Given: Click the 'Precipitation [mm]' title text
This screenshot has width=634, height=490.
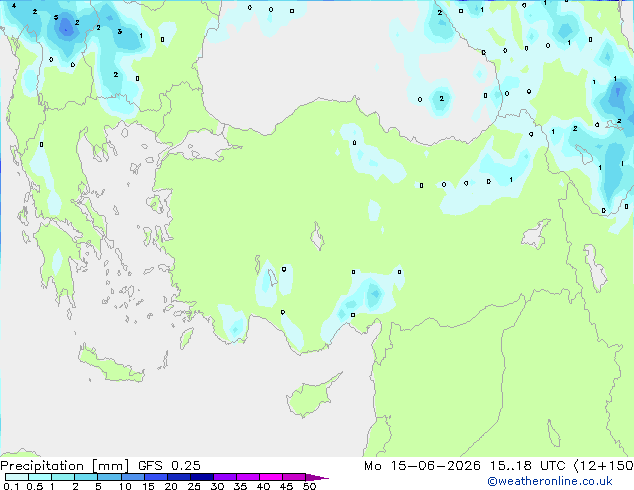Looking at the screenshot, I should coord(65,466).
